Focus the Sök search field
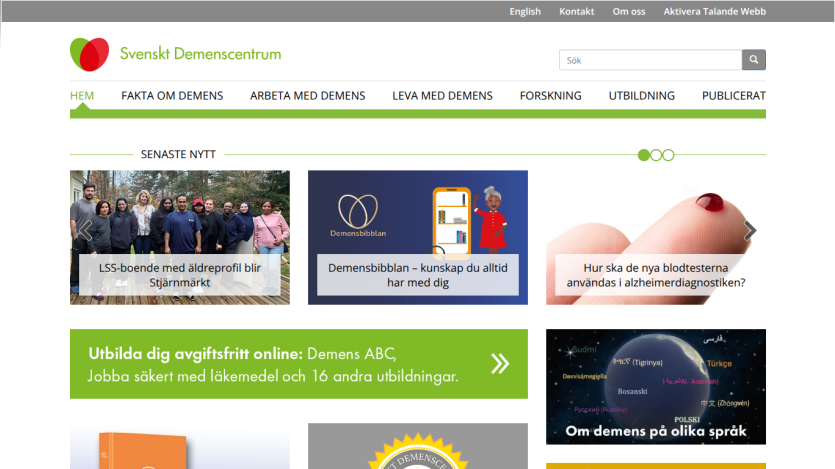The width and height of the screenshot is (835, 469). (x=650, y=60)
